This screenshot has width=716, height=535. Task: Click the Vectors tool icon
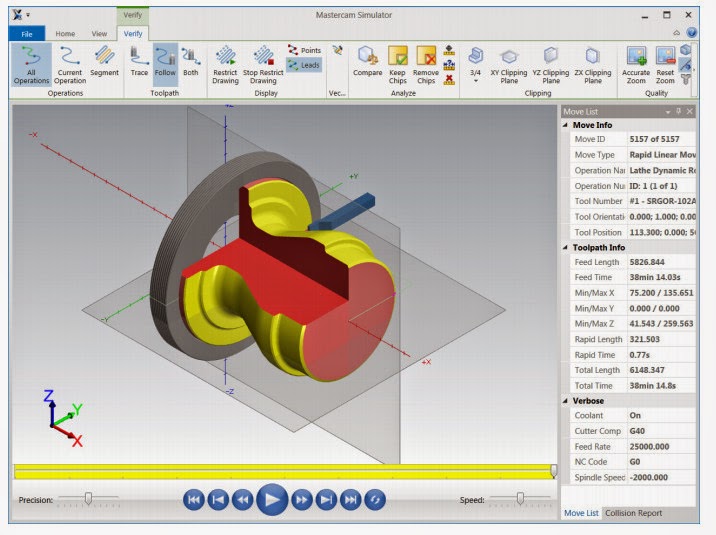pyautogui.click(x=337, y=50)
